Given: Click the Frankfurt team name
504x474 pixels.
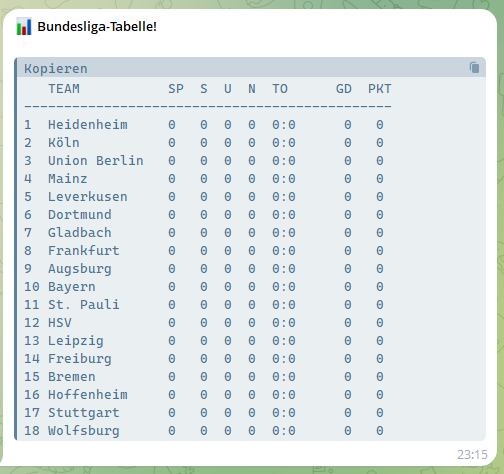Looking at the screenshot, I should tap(84, 251).
